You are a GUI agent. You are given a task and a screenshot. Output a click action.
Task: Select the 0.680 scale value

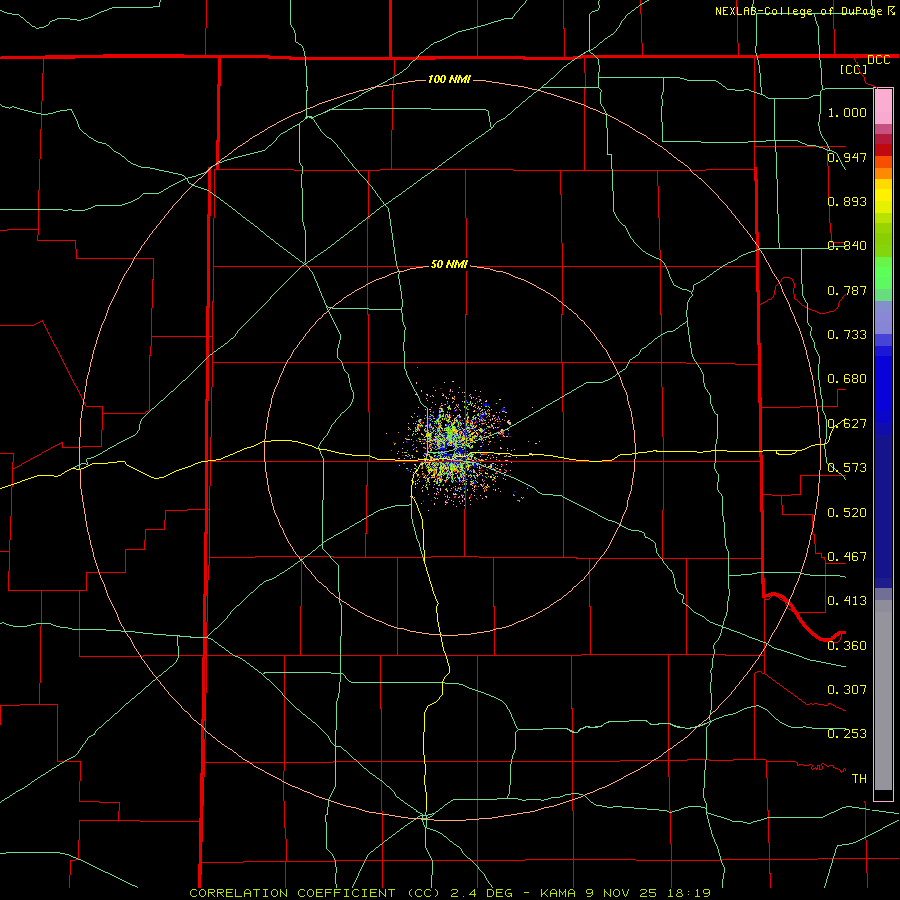pos(847,379)
